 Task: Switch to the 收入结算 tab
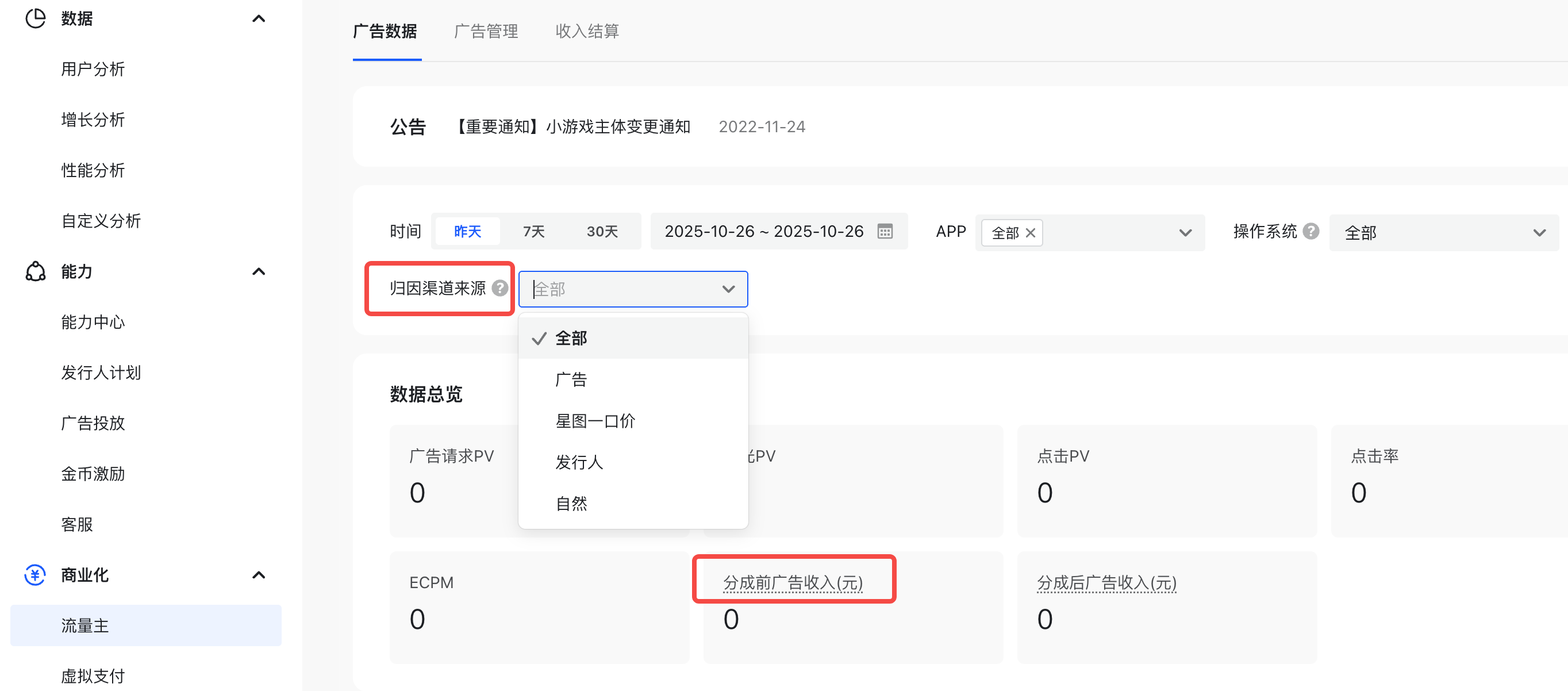[587, 31]
